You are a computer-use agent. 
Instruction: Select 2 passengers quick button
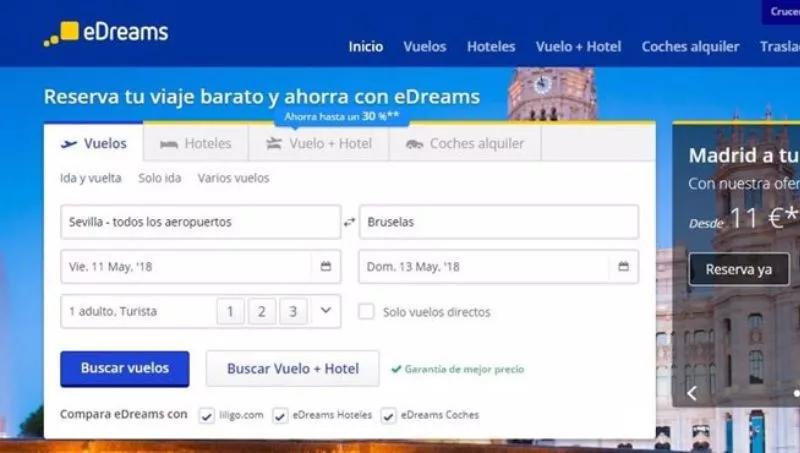coord(261,312)
